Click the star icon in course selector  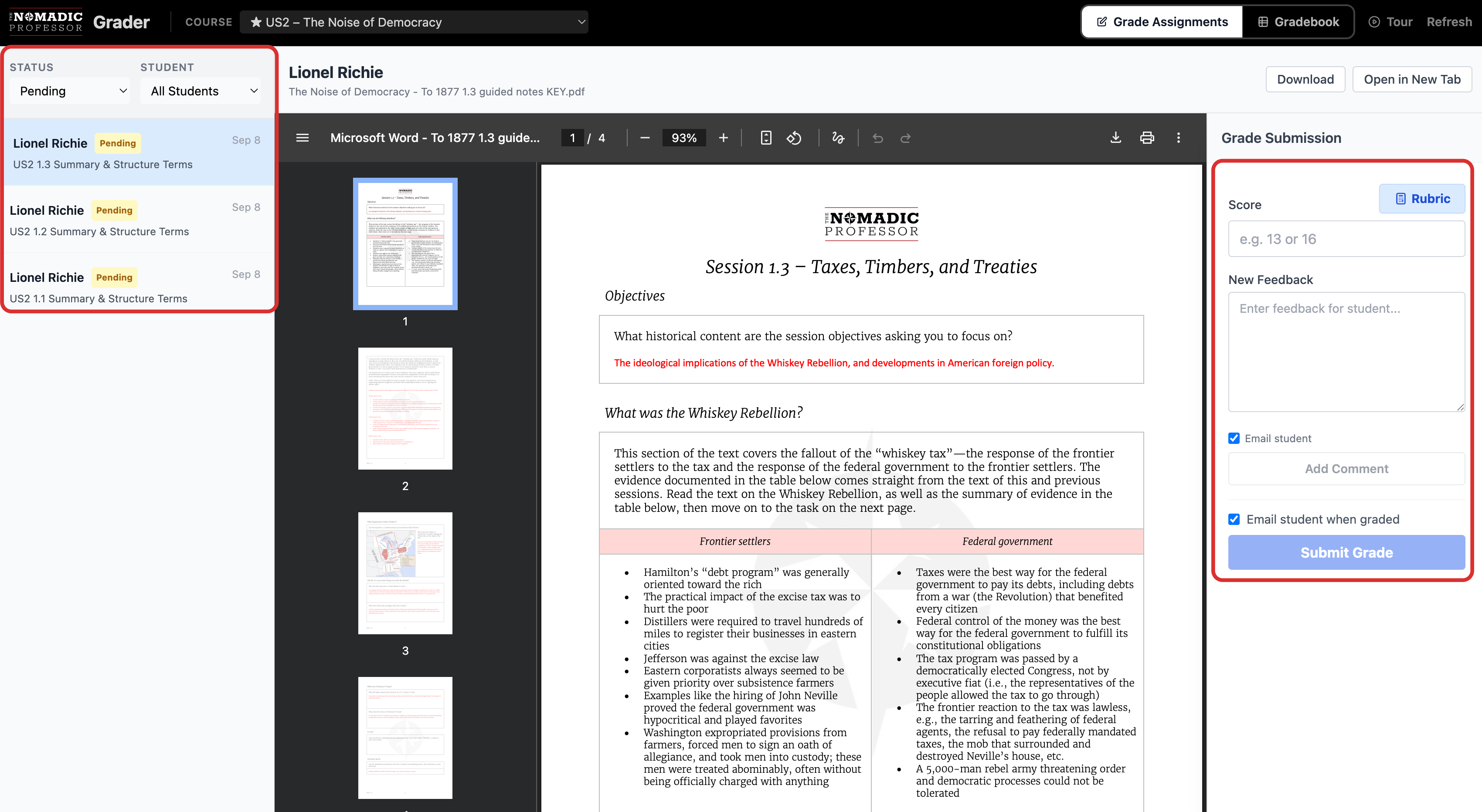[x=256, y=22]
